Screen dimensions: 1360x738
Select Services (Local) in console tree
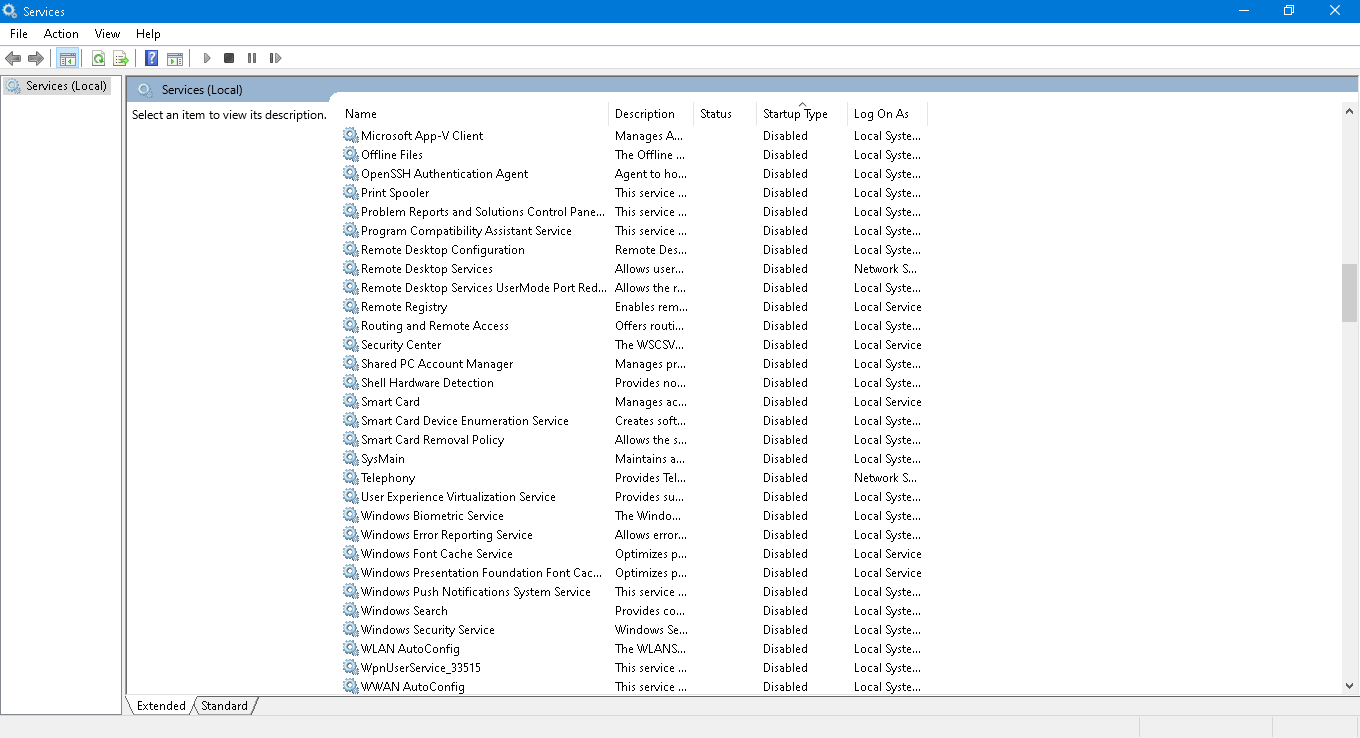(57, 86)
